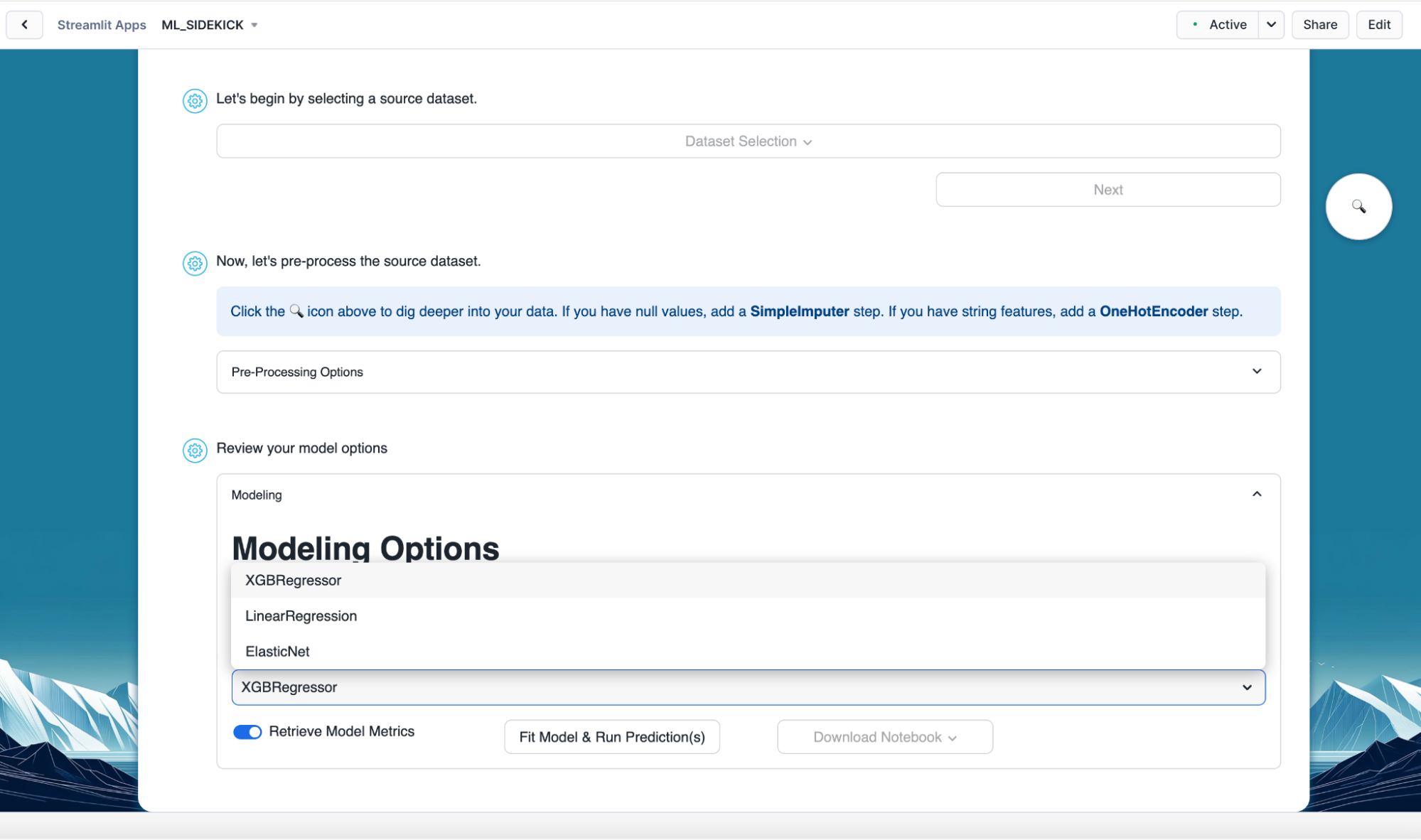Choose XGBRegressor option in the list

294,581
